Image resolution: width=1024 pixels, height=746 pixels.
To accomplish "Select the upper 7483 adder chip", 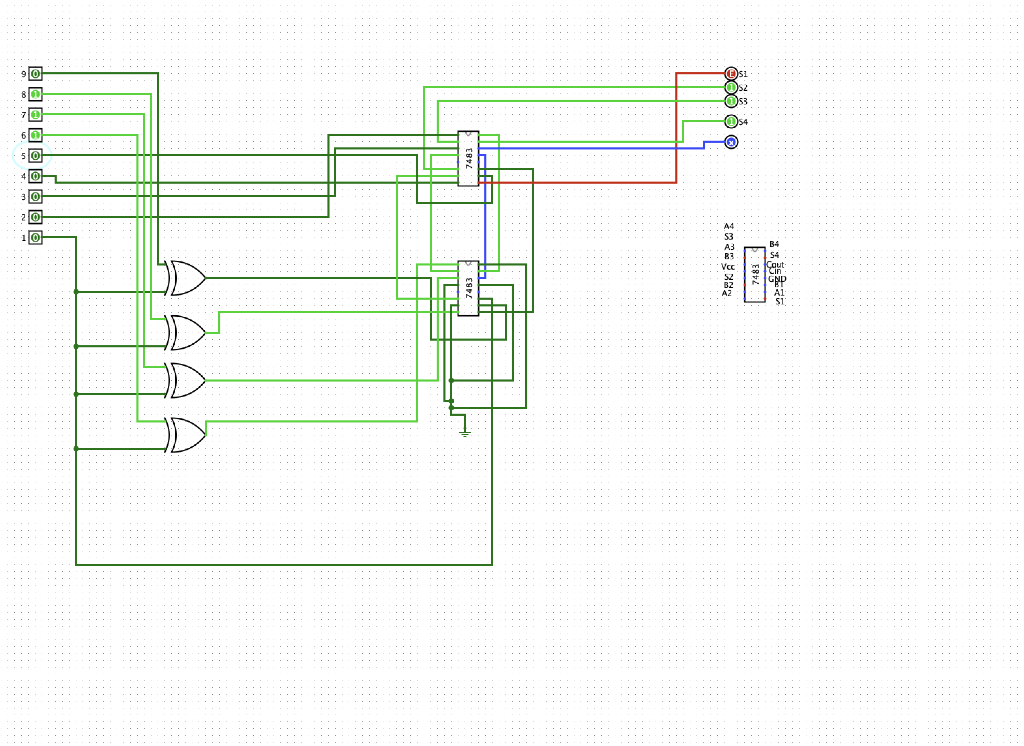I will [x=470, y=158].
